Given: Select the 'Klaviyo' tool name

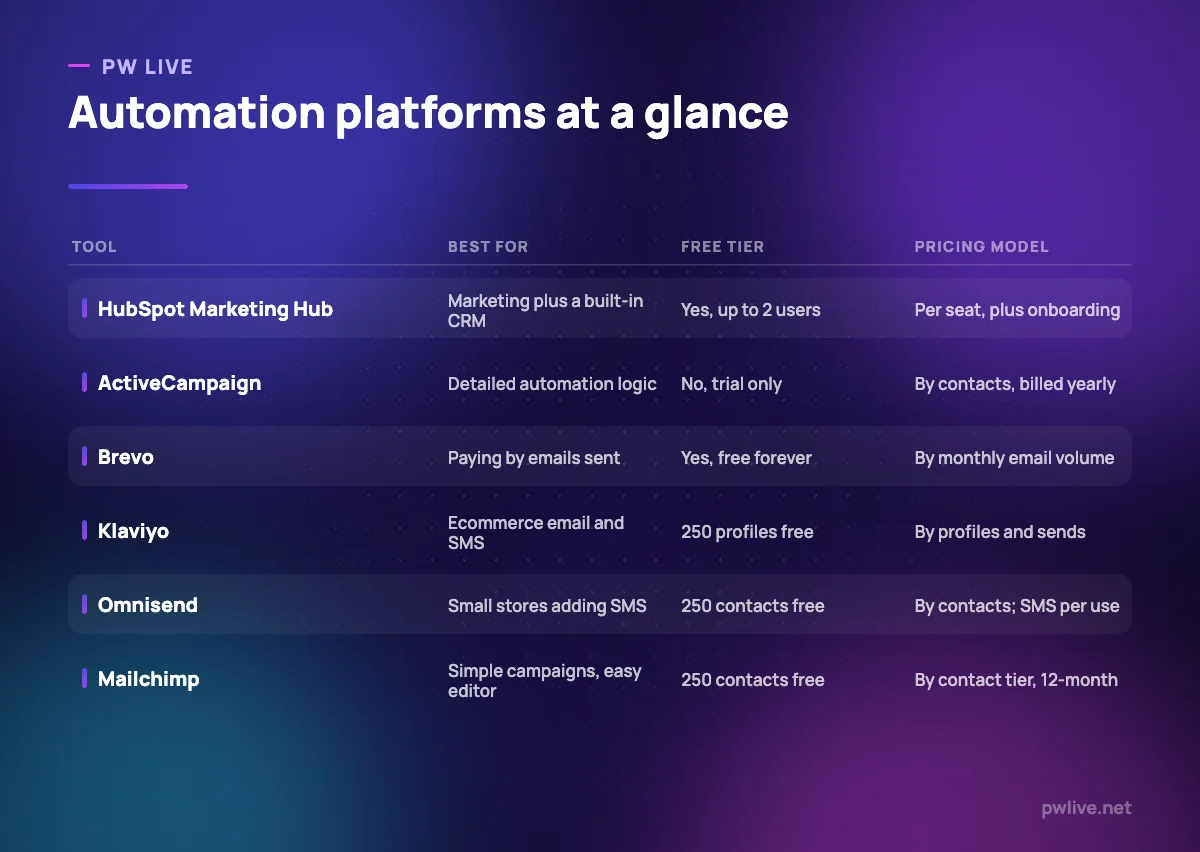Looking at the screenshot, I should click(133, 531).
